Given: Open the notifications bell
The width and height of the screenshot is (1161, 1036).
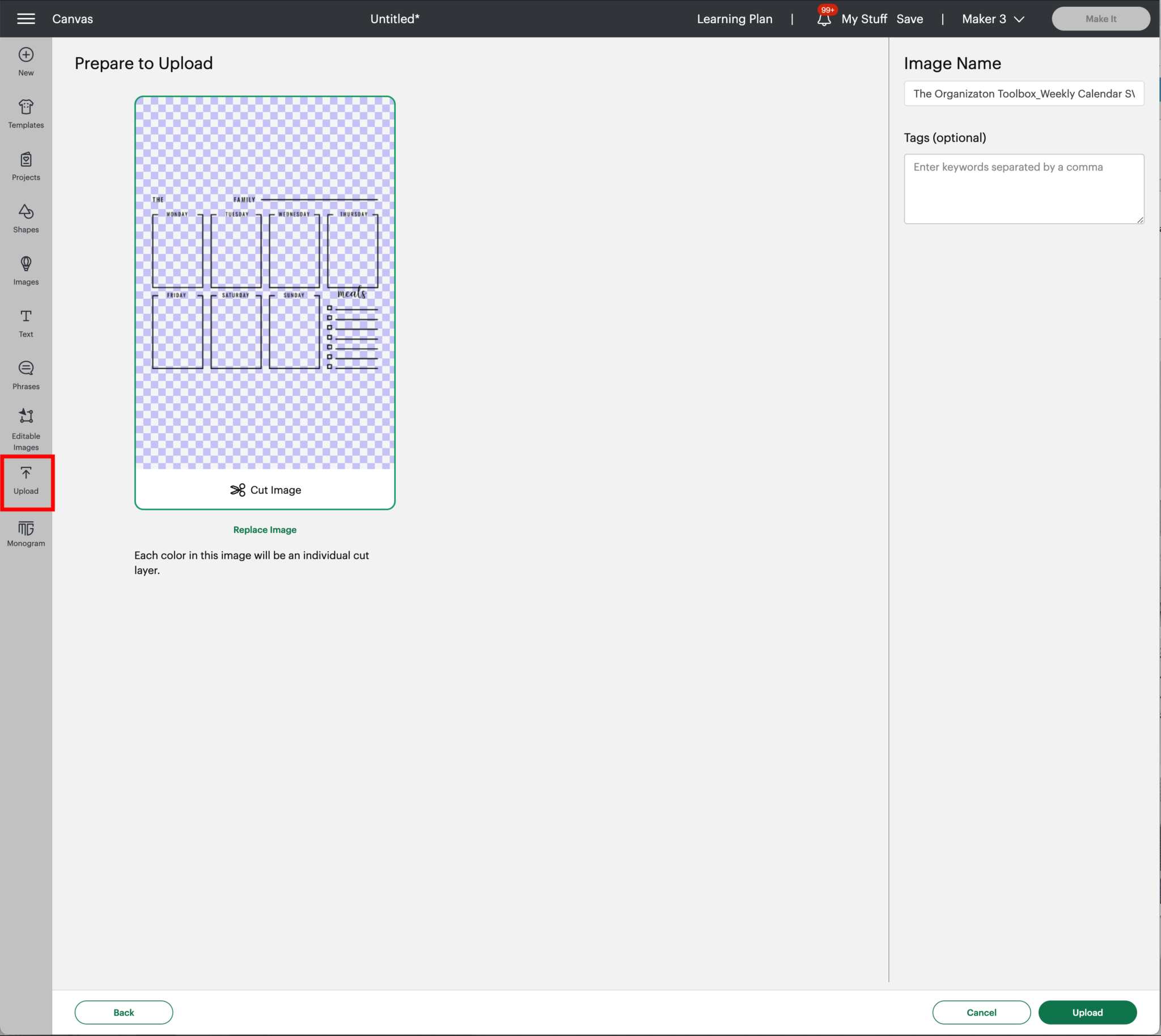Looking at the screenshot, I should tap(824, 19).
